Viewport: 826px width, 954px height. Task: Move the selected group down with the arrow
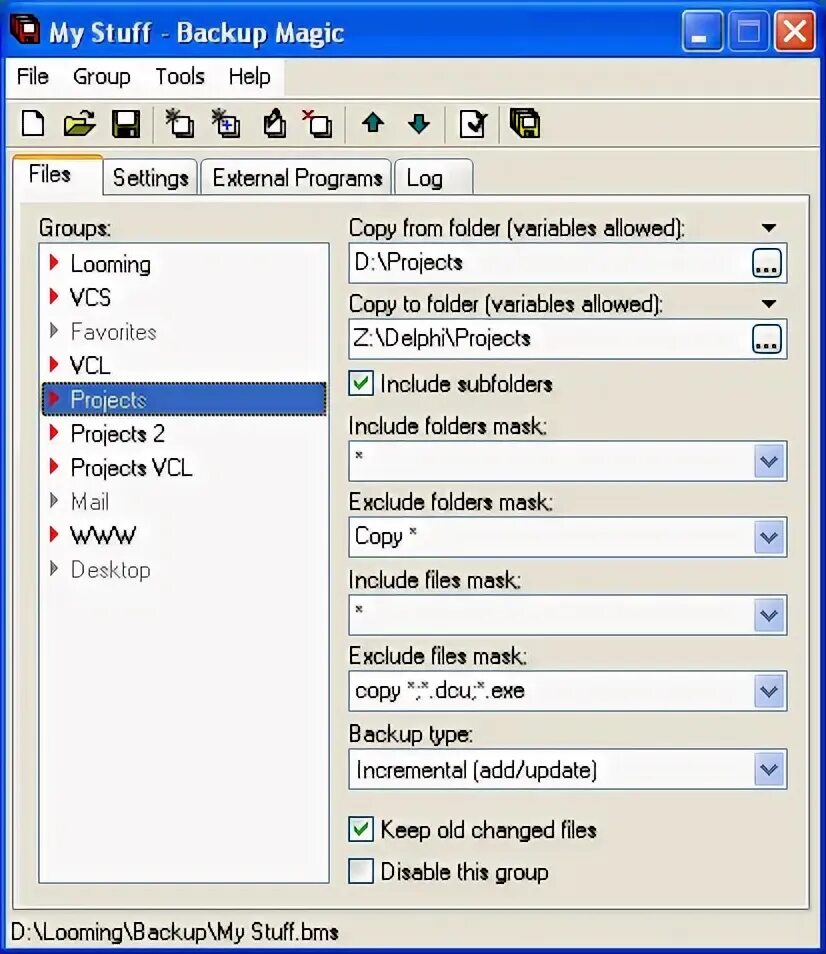tap(419, 124)
